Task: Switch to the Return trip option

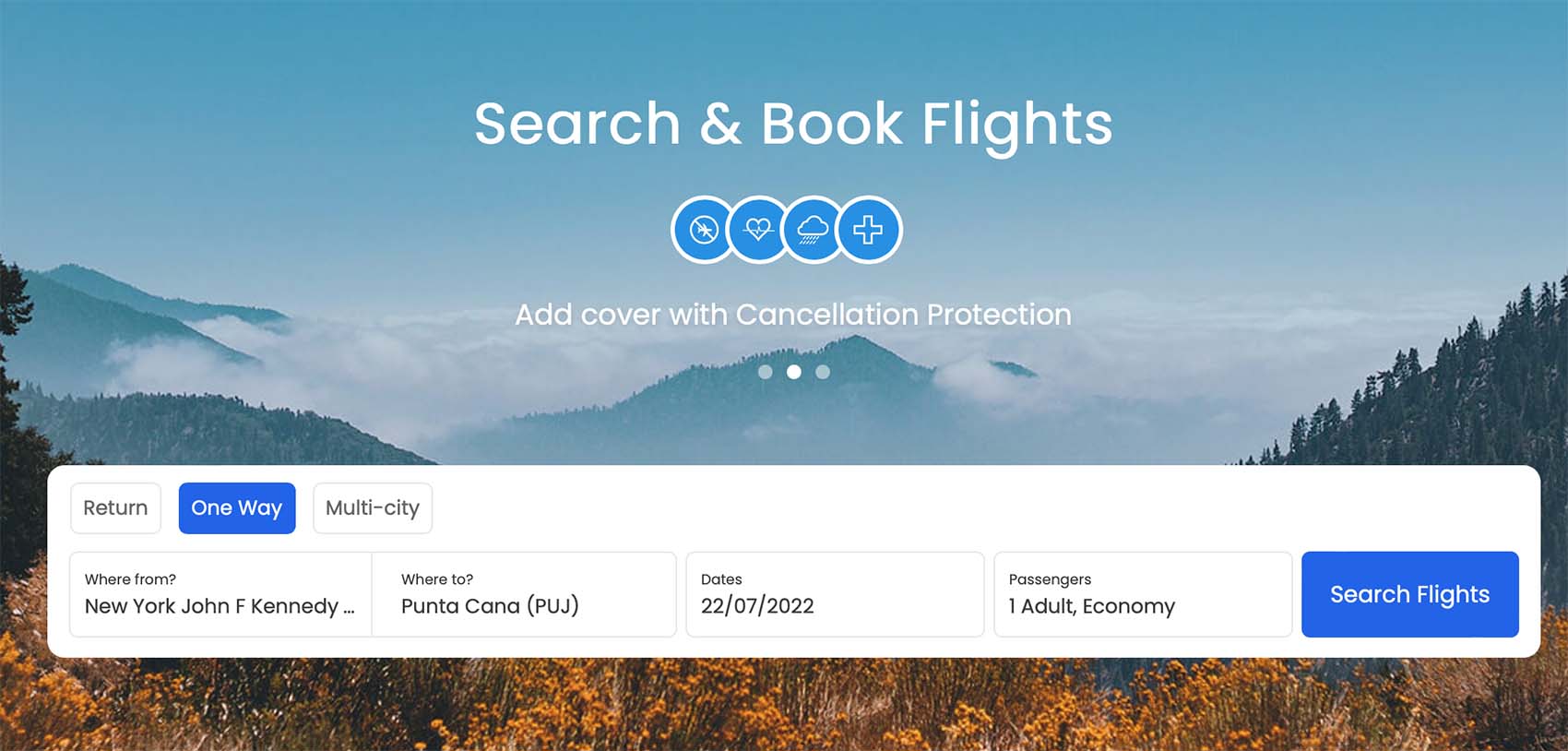Action: tap(115, 507)
